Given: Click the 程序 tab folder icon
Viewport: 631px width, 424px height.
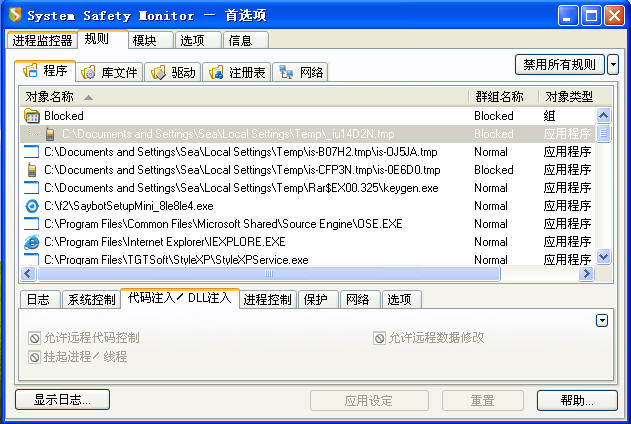Looking at the screenshot, I should [x=31, y=70].
